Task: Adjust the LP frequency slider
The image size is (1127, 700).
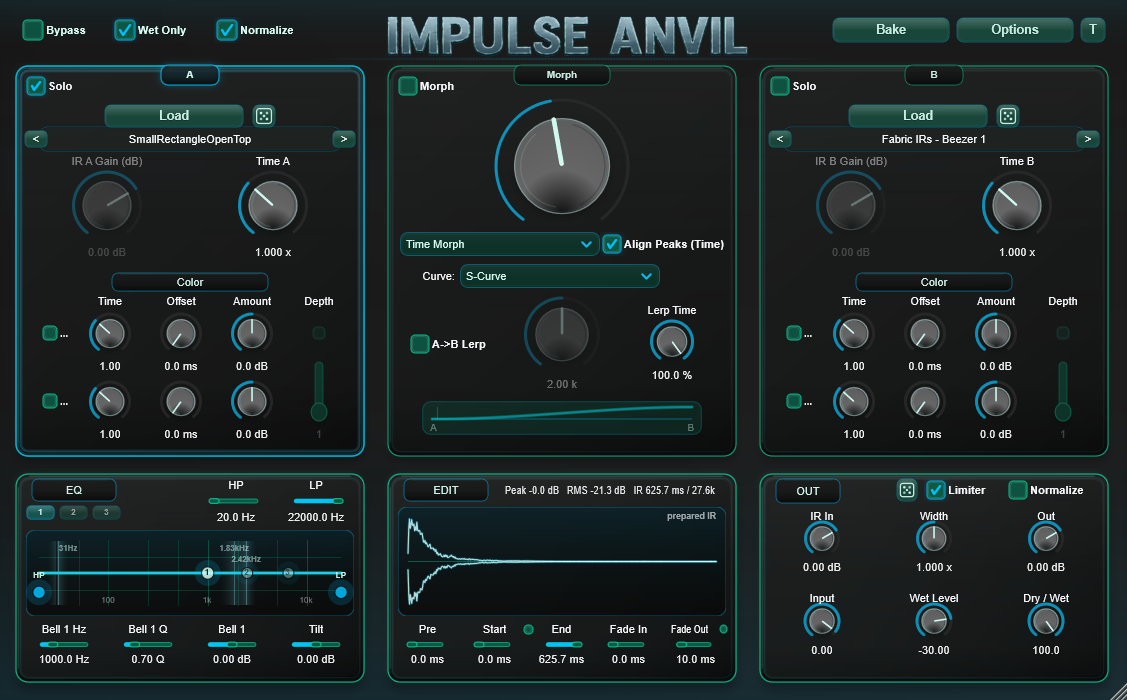Action: (318, 501)
